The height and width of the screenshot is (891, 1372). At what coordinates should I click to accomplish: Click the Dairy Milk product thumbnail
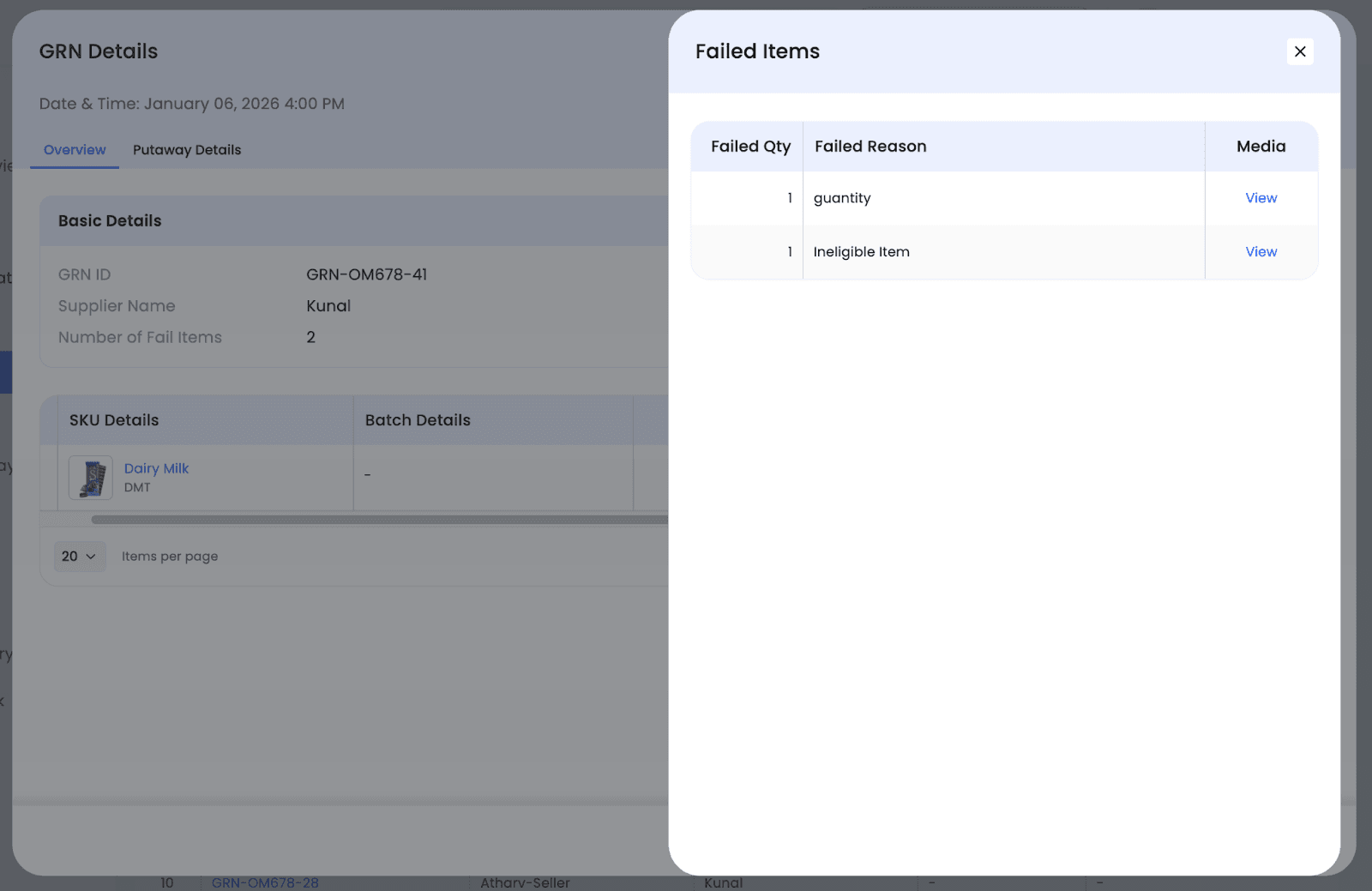pyautogui.click(x=91, y=478)
